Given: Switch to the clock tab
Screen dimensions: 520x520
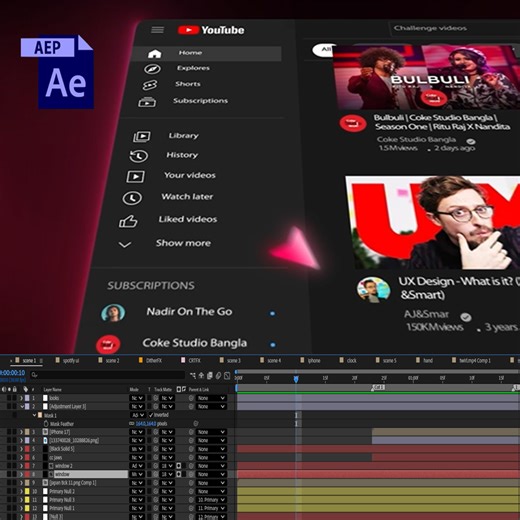Looking at the screenshot, I should click(x=348, y=361).
